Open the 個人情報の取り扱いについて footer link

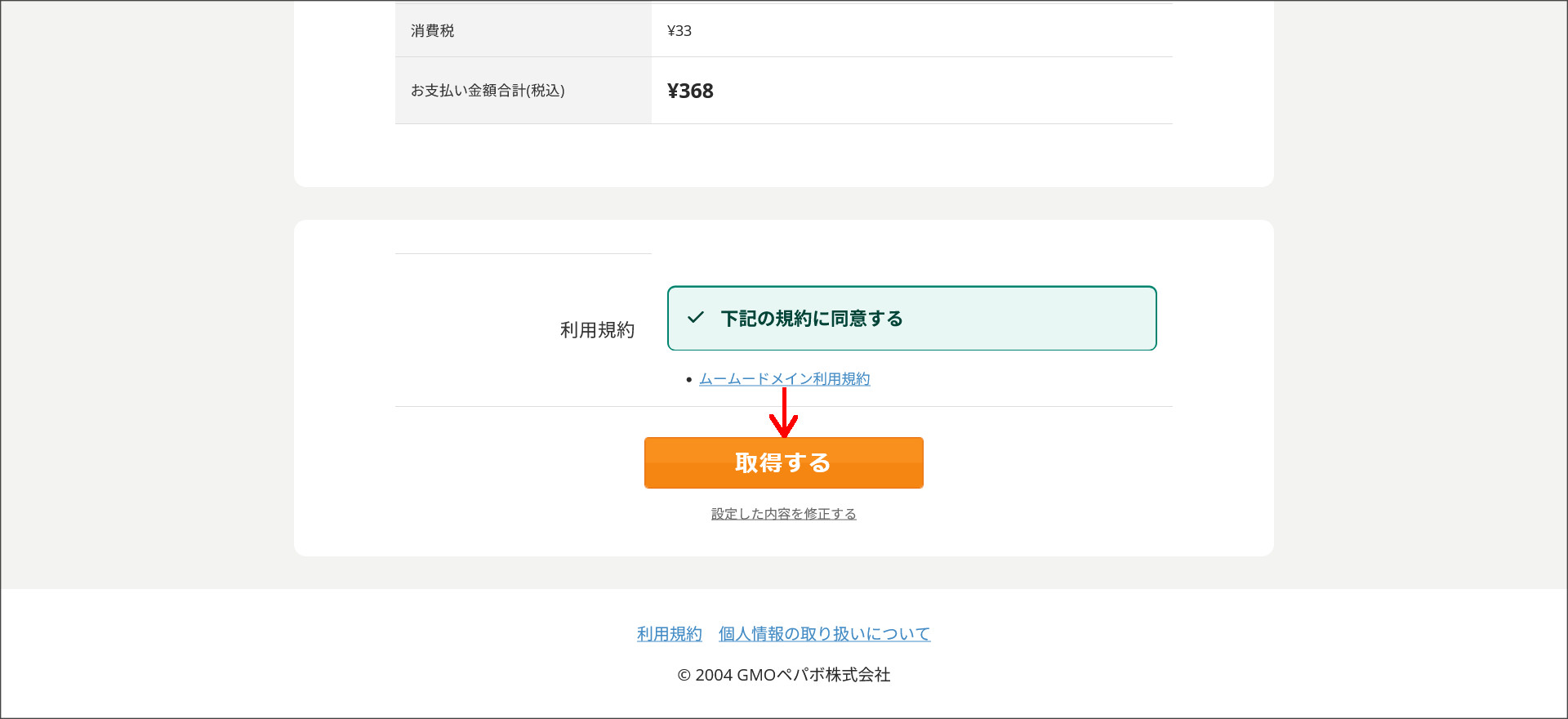[x=824, y=634]
